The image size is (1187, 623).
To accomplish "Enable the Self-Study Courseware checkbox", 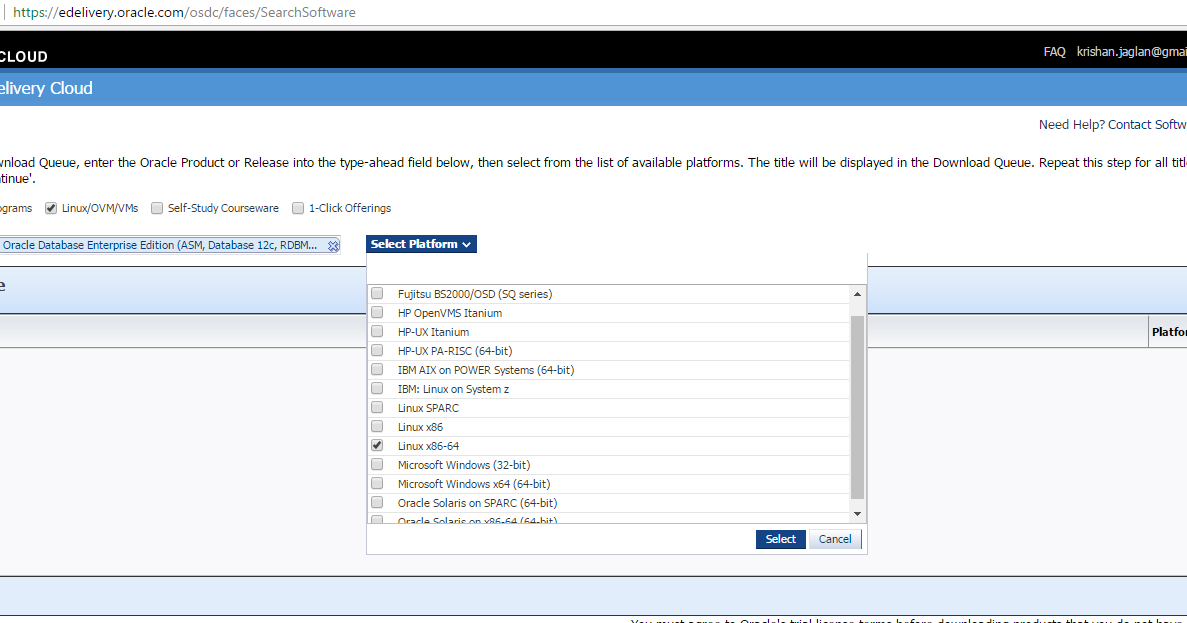I will [157, 208].
